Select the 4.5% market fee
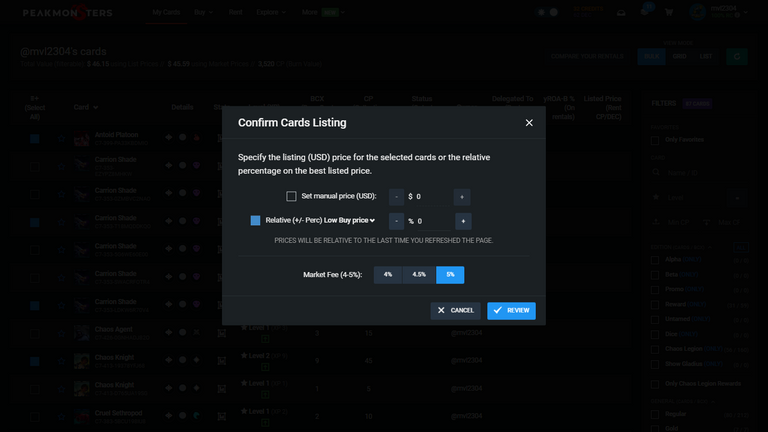The height and width of the screenshot is (432, 768). (419, 275)
